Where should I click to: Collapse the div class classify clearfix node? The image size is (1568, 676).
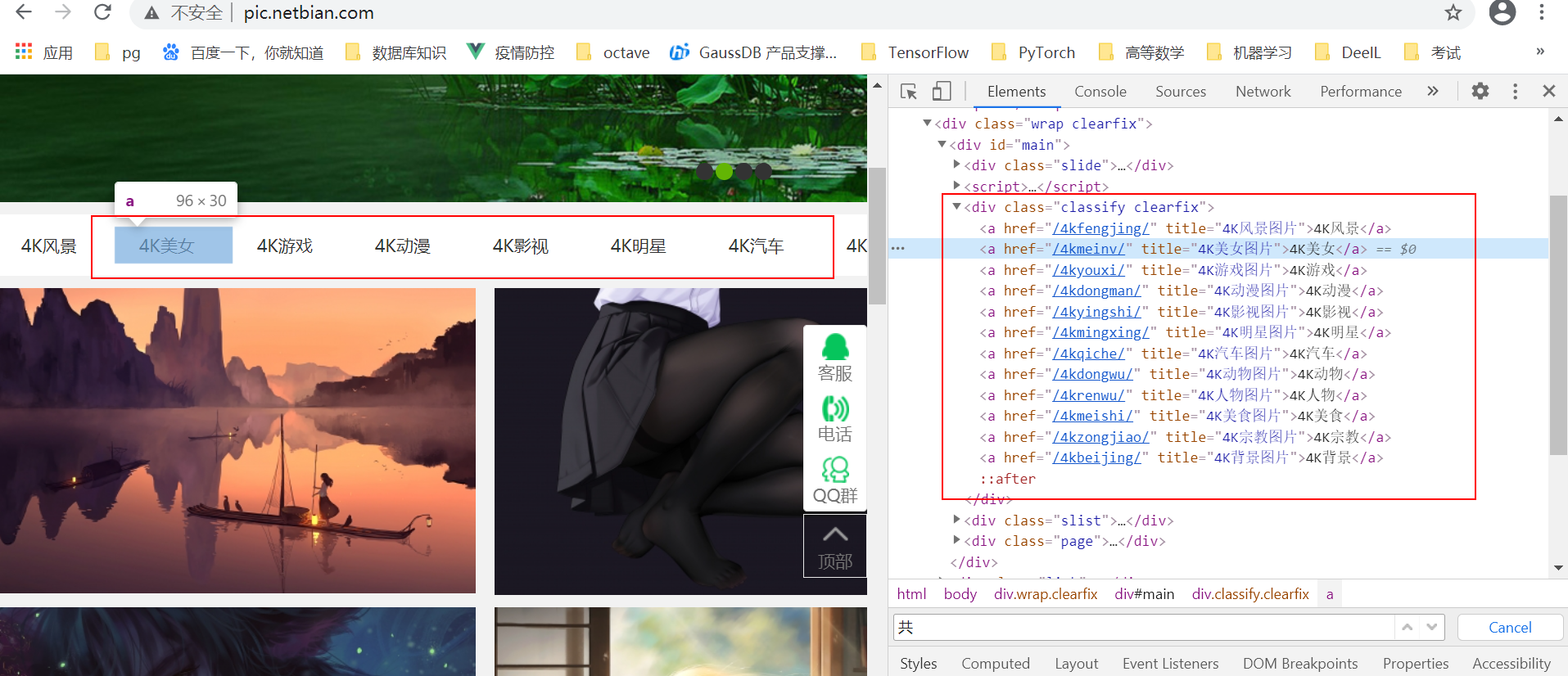coord(956,207)
